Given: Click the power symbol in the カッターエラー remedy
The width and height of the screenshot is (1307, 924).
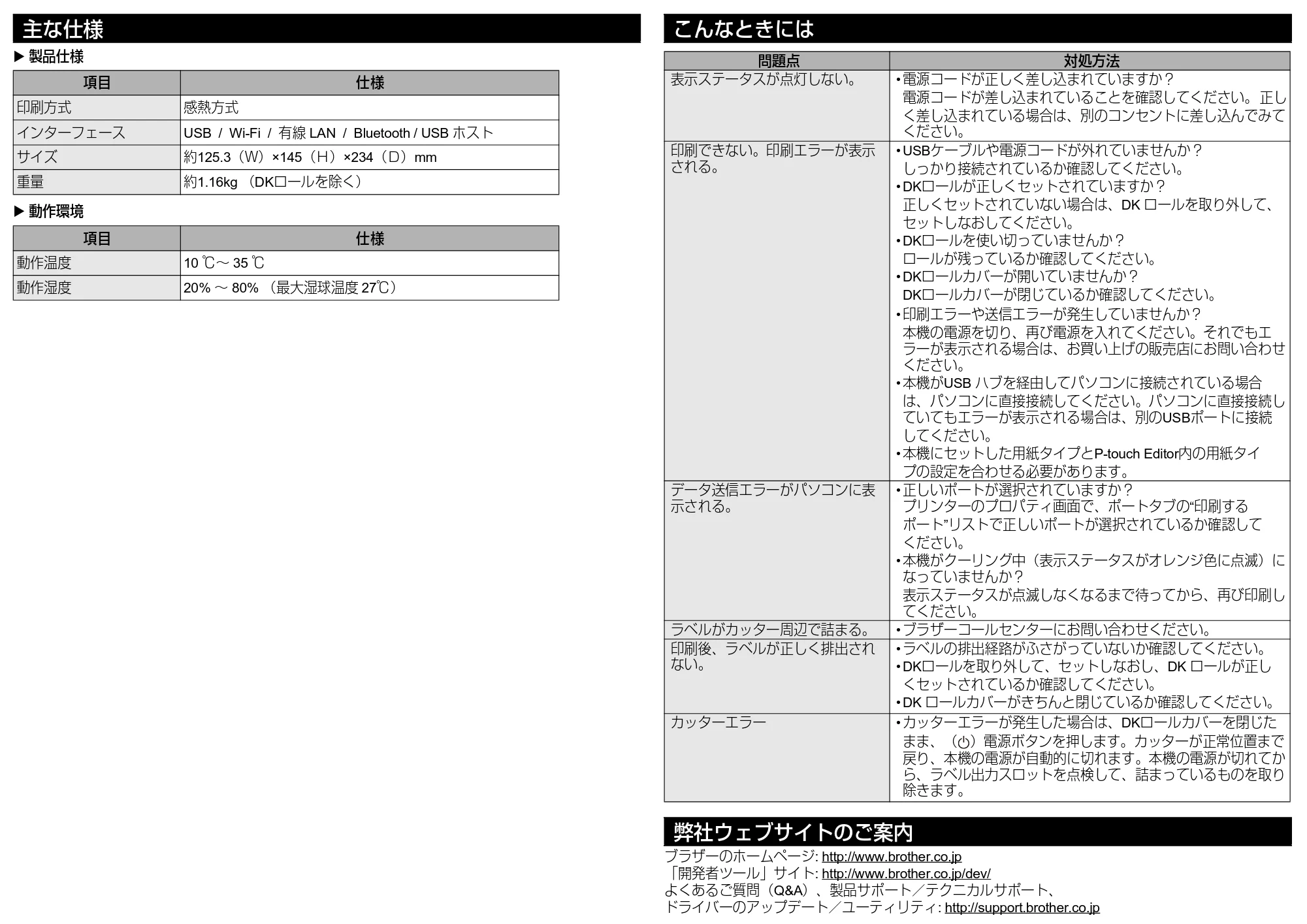Looking at the screenshot, I should coord(963,742).
